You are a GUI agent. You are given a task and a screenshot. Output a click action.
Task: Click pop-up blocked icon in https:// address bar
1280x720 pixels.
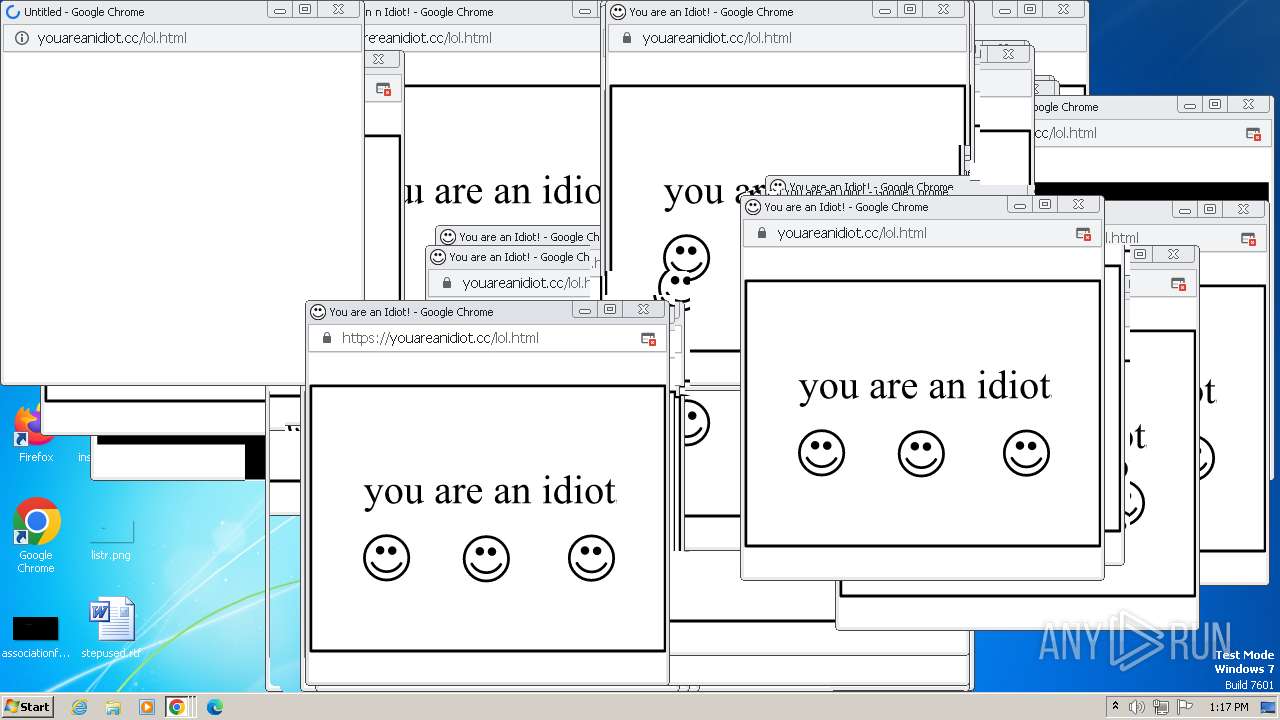(649, 339)
